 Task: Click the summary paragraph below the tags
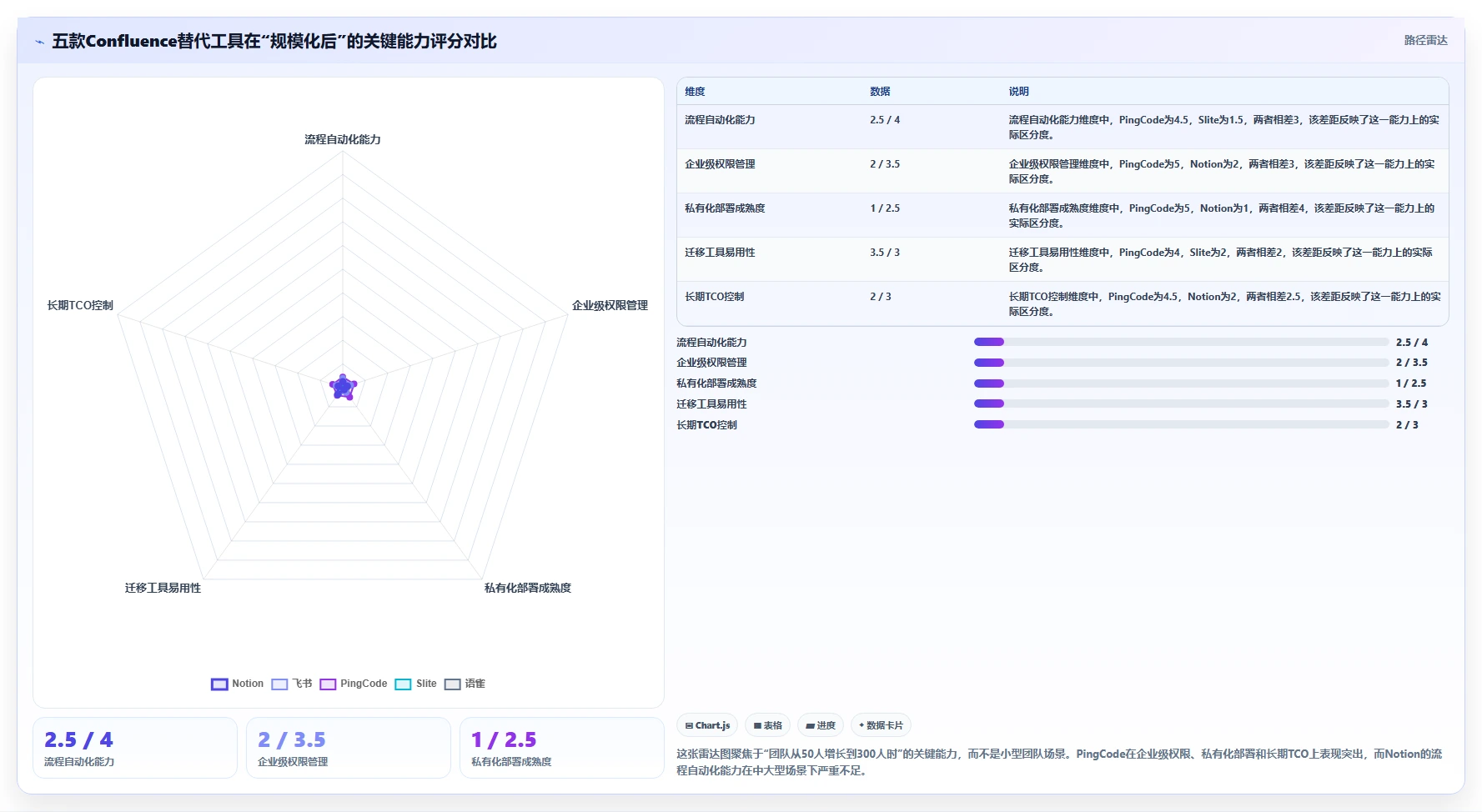(x=1059, y=762)
